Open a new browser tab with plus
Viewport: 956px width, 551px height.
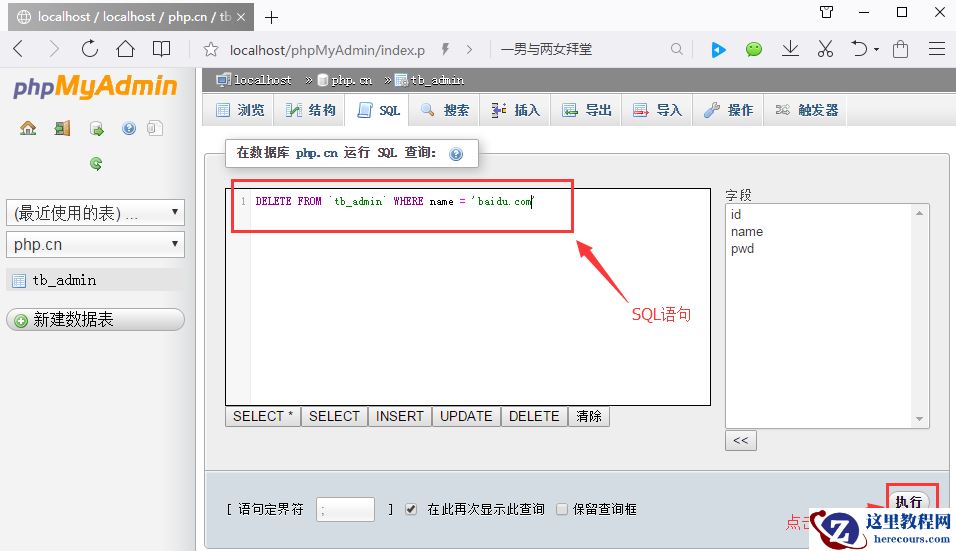pyautogui.click(x=271, y=18)
